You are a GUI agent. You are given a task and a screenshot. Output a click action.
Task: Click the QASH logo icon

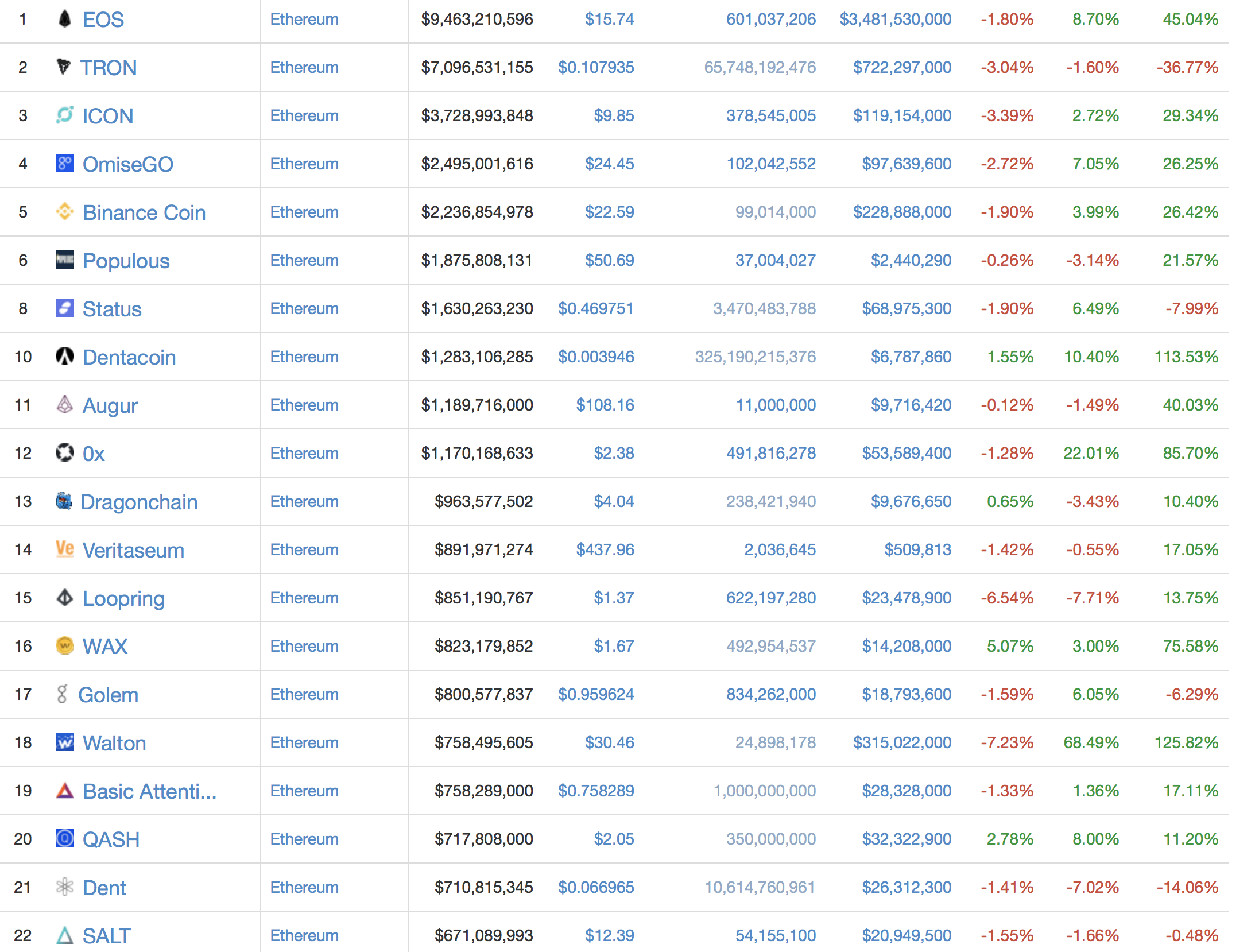65,838
